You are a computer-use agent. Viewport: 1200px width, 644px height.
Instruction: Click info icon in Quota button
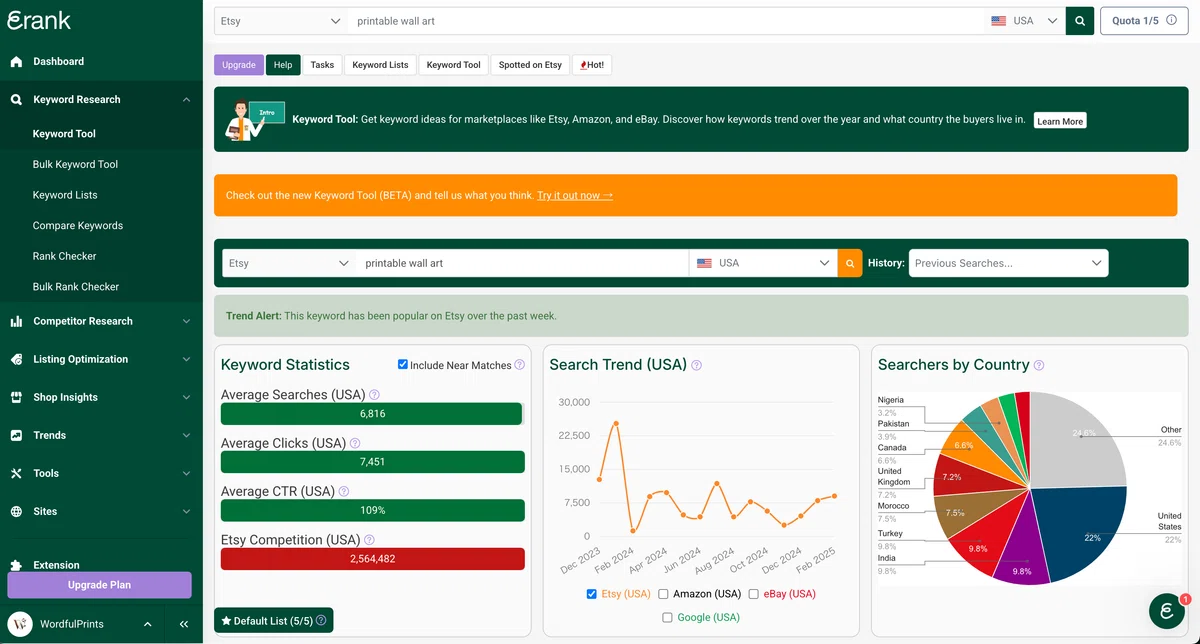click(1171, 20)
